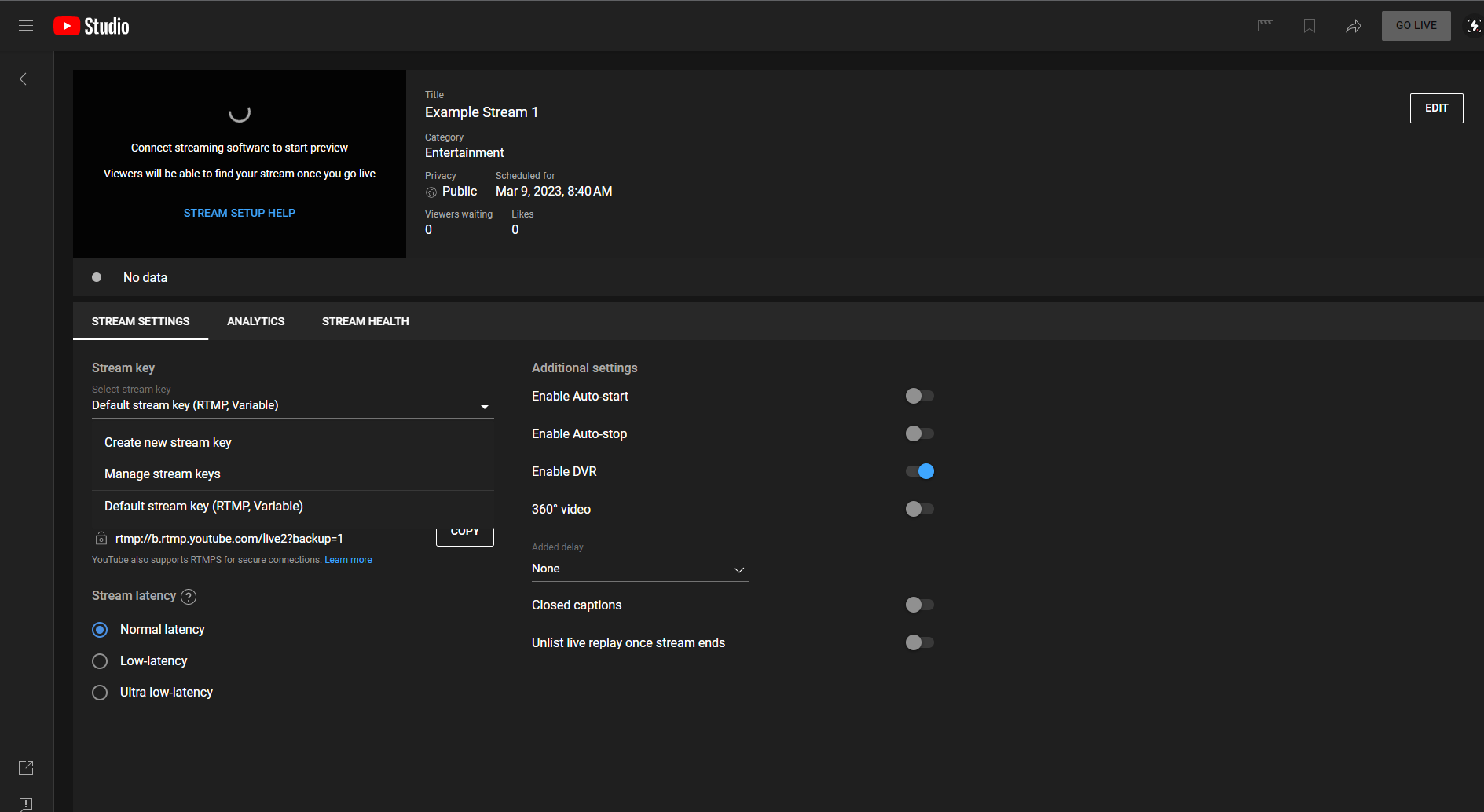1484x812 pixels.
Task: Click the Entertainment category text
Action: [464, 153]
